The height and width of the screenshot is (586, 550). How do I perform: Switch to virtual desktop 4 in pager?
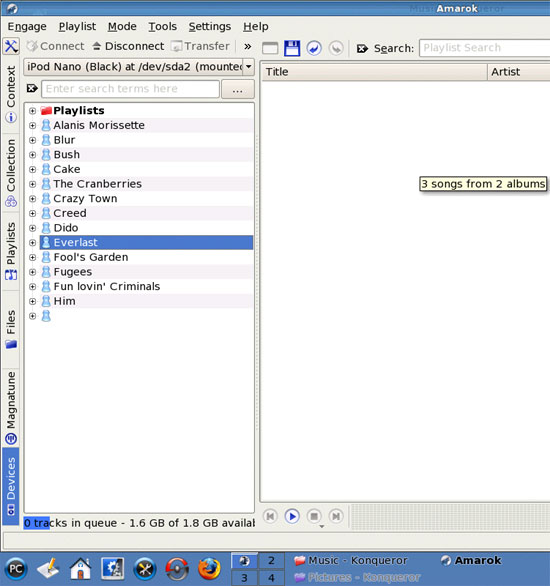271,578
